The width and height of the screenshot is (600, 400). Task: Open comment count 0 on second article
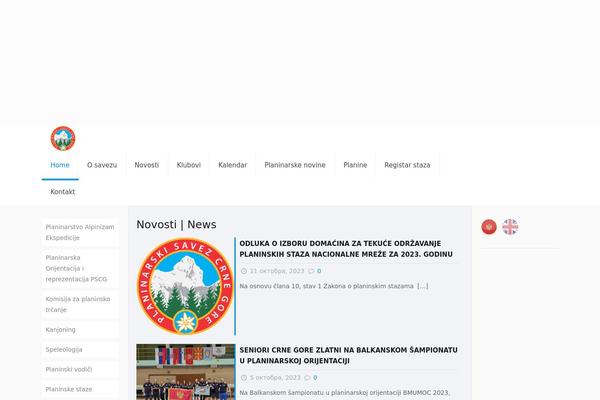coord(315,377)
